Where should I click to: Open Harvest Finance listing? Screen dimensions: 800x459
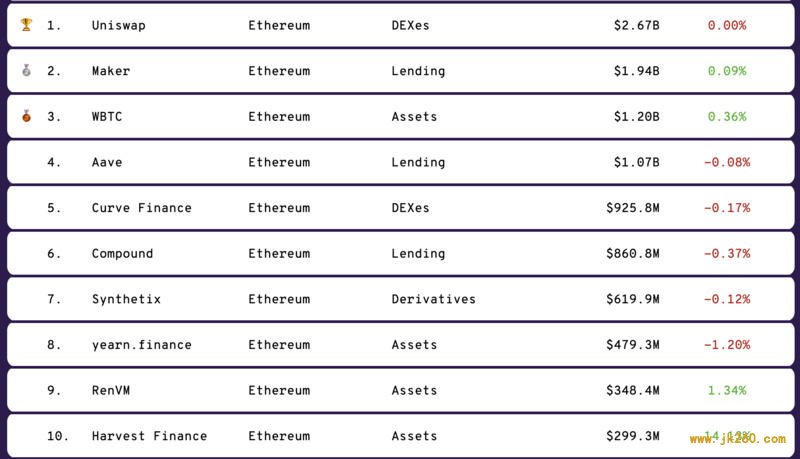point(149,436)
